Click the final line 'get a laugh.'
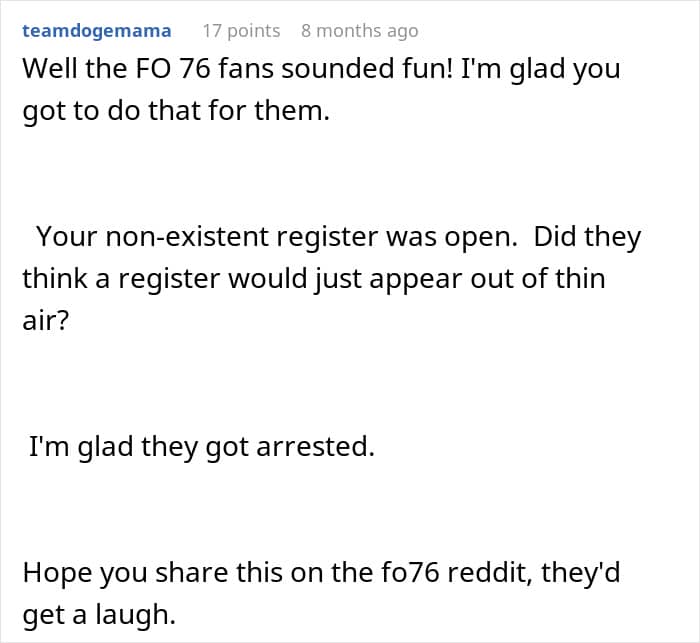This screenshot has height=643, width=700. (x=99, y=614)
